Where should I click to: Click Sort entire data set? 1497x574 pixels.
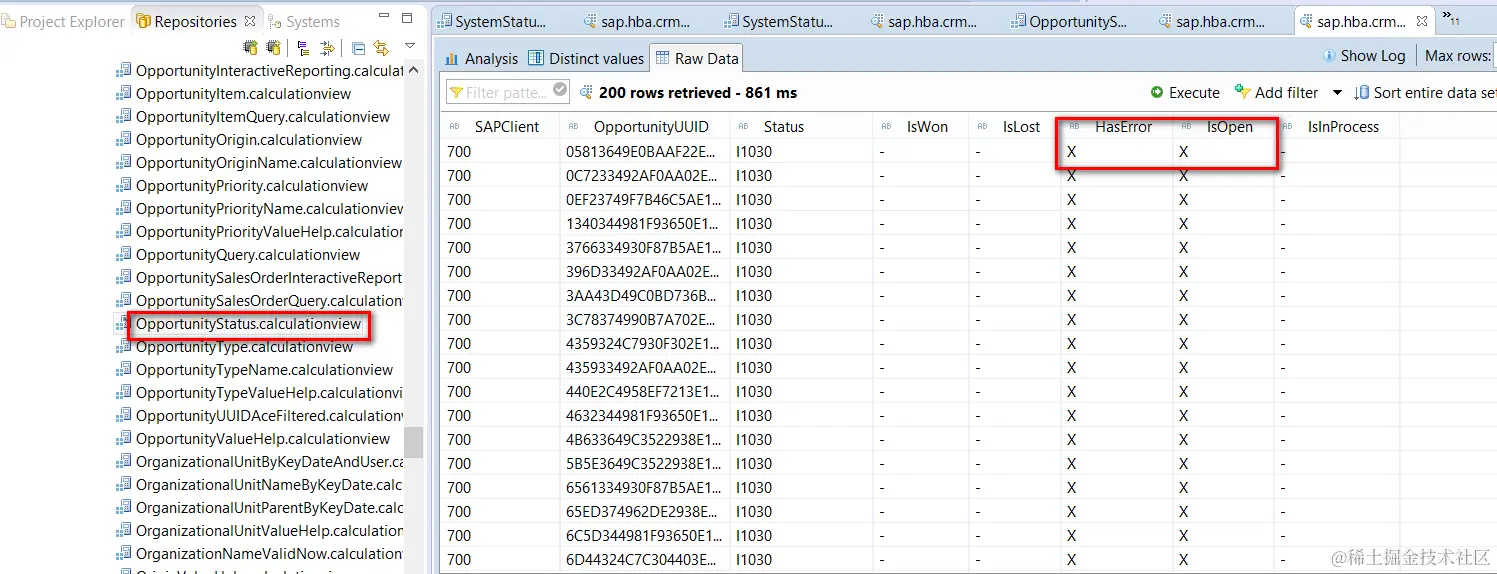click(x=1425, y=92)
